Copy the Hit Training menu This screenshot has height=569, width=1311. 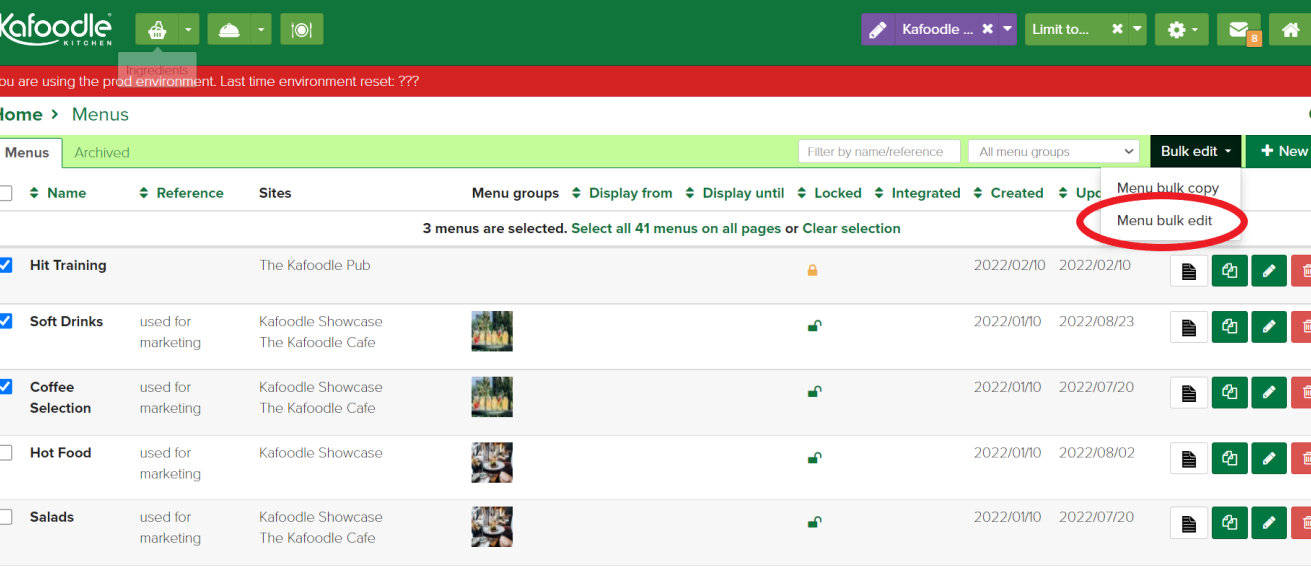[1230, 271]
